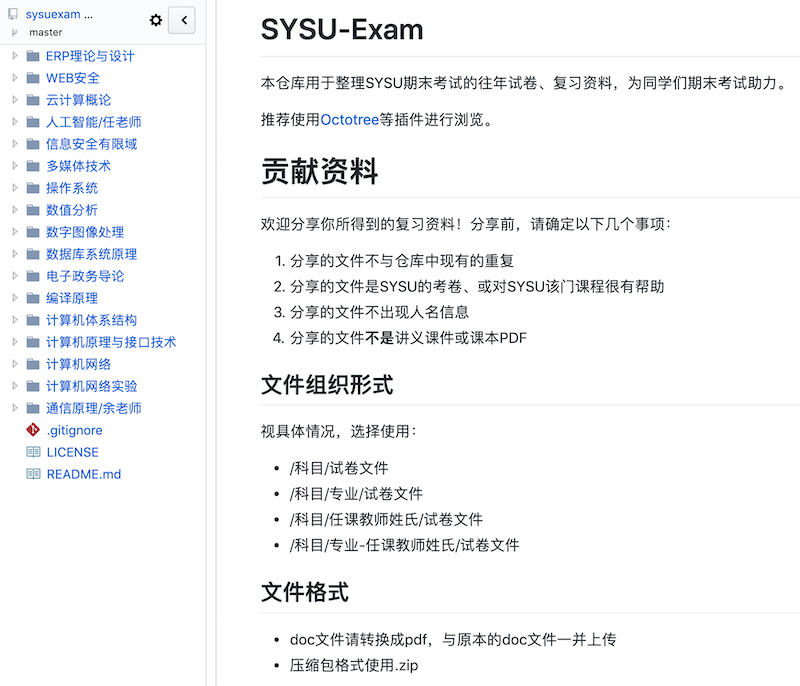Open Octotree settings gear icon
The width and height of the screenshot is (800, 686).
[x=155, y=20]
